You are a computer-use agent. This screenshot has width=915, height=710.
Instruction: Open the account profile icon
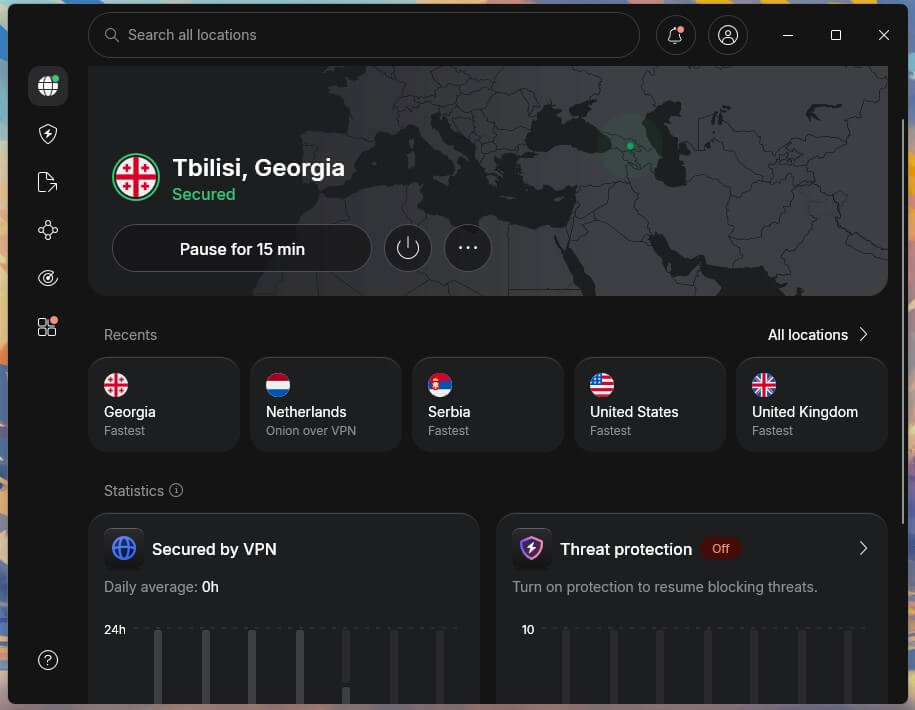727,35
